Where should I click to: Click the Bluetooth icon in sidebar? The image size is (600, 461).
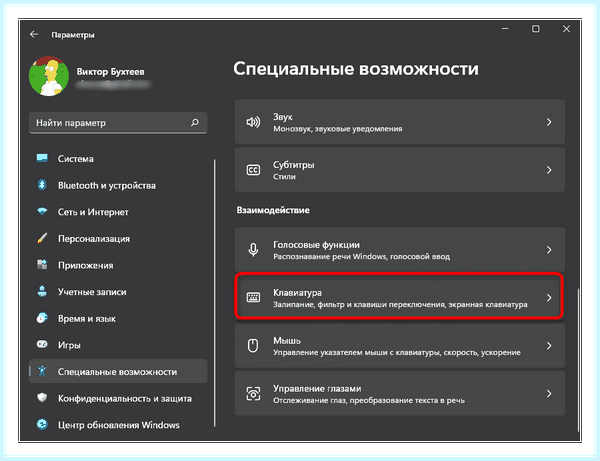(42, 185)
